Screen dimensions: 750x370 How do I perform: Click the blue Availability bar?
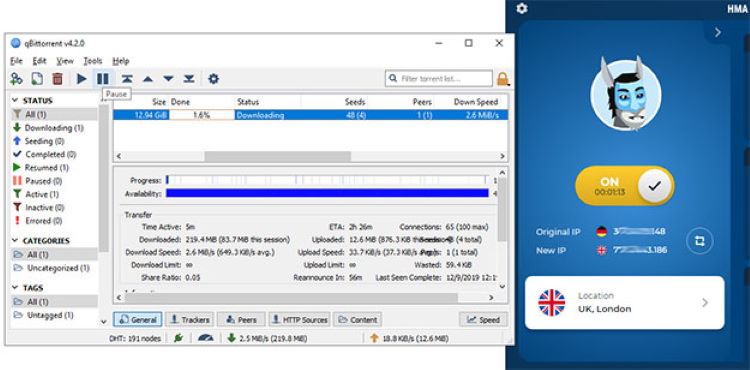(x=327, y=194)
